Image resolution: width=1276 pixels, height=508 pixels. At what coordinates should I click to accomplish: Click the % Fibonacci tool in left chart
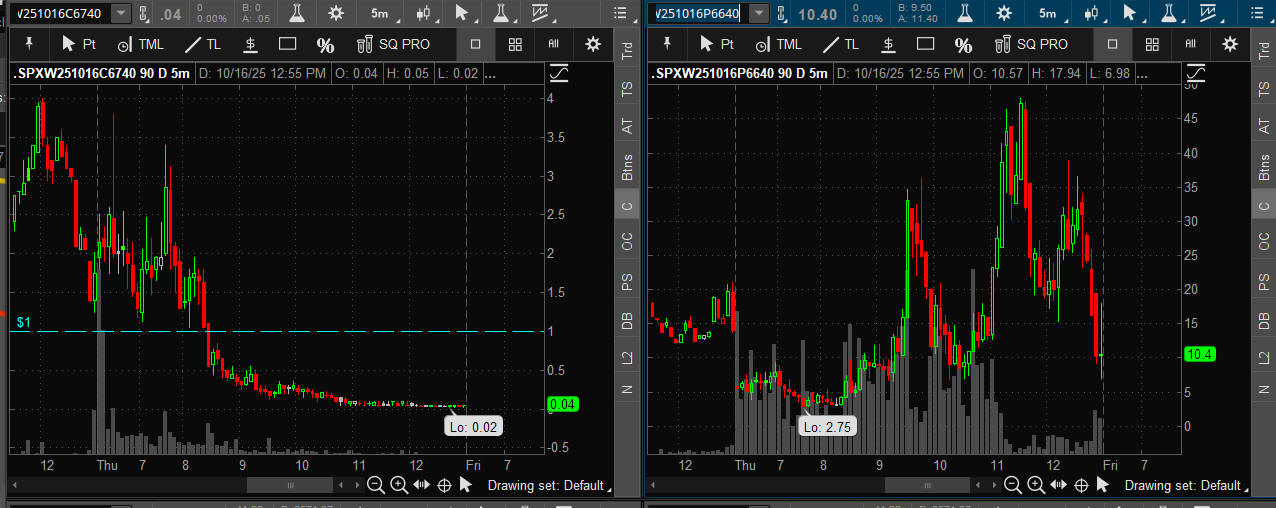325,45
